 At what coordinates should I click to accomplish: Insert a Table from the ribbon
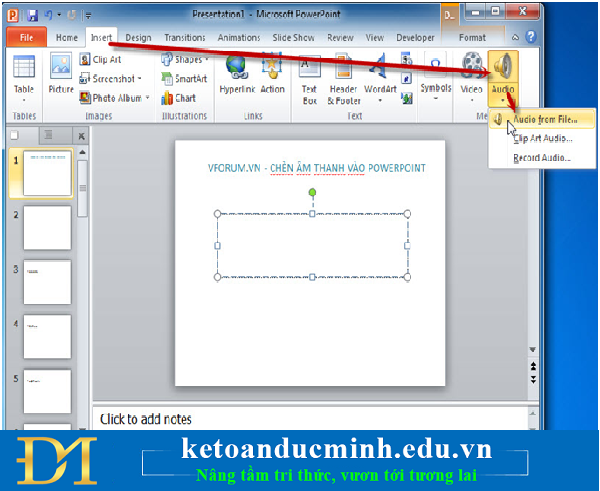click(x=24, y=78)
